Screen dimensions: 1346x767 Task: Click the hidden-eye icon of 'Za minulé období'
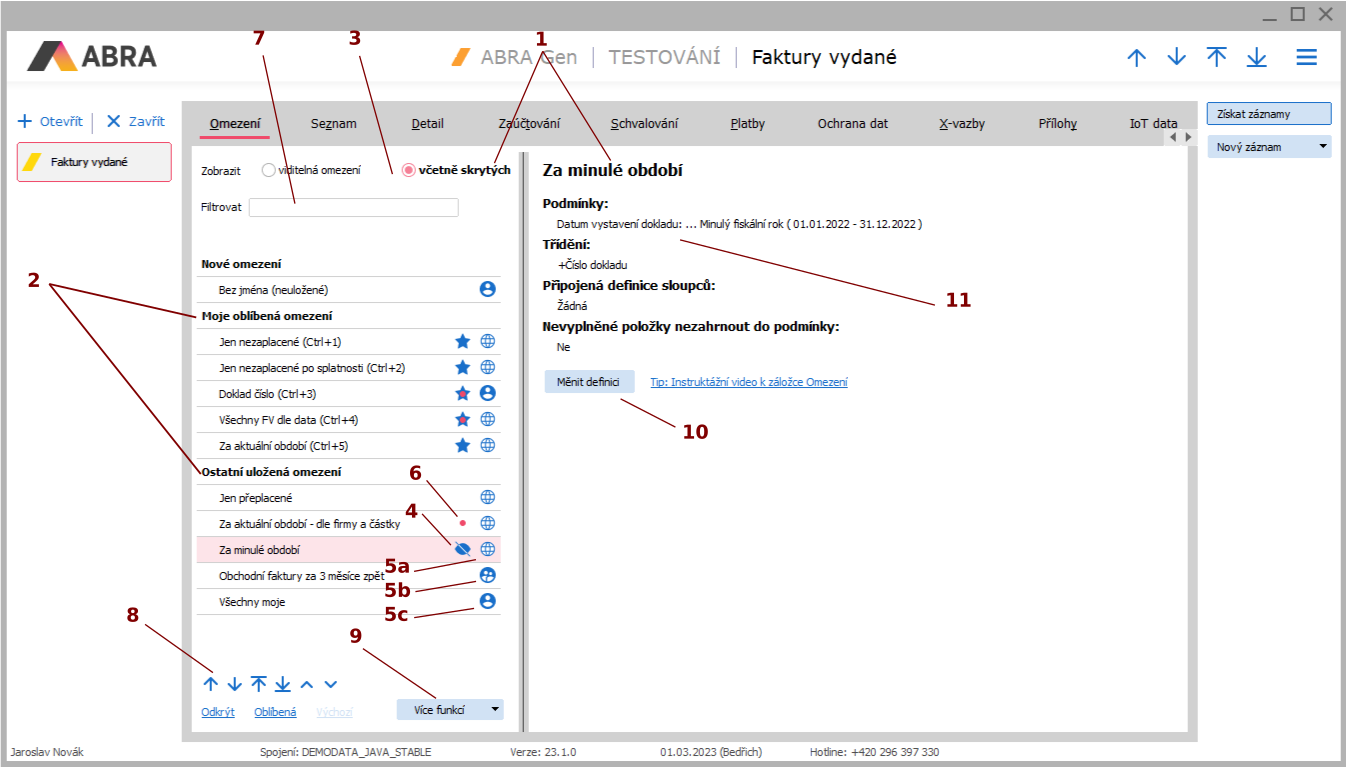tap(462, 549)
